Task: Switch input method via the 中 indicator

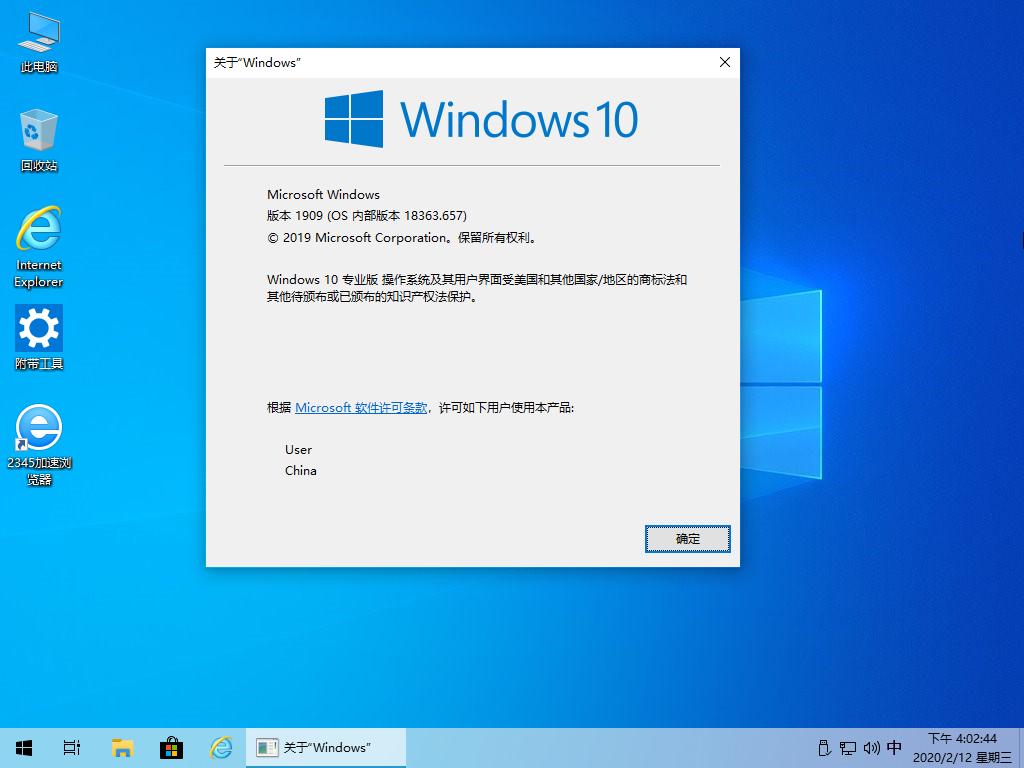Action: [x=895, y=747]
